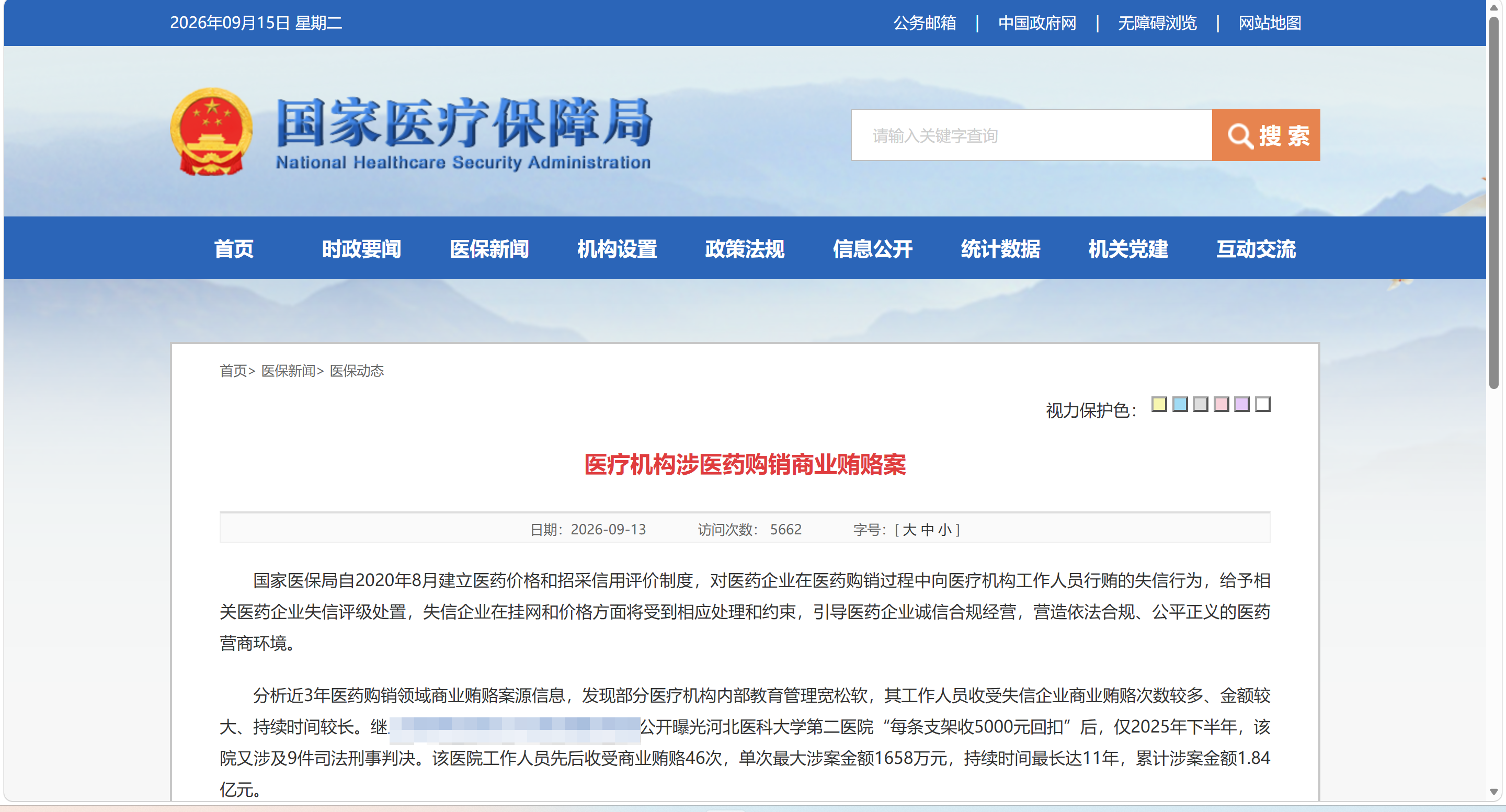Open 机构设置 navigation item

coord(618,249)
